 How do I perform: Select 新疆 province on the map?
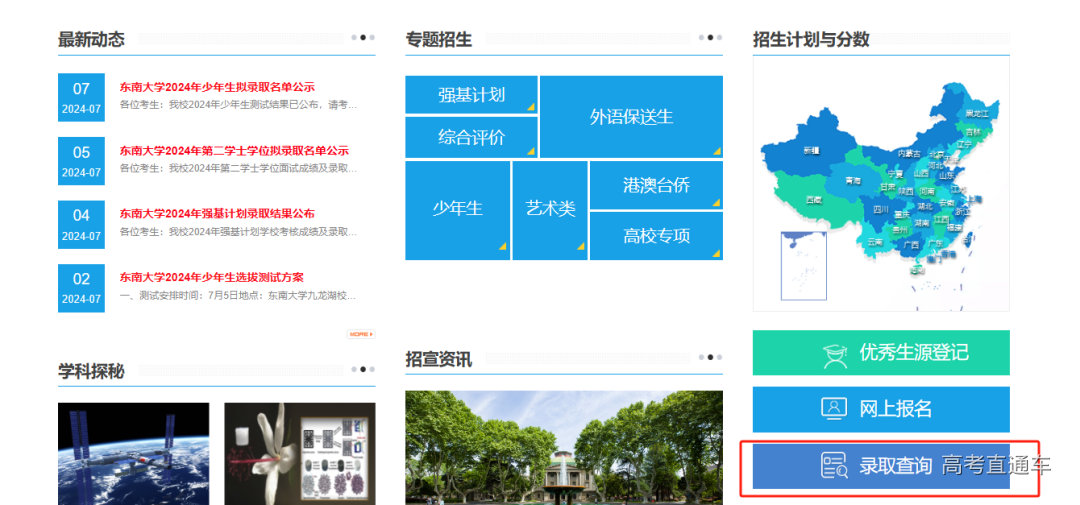click(810, 150)
